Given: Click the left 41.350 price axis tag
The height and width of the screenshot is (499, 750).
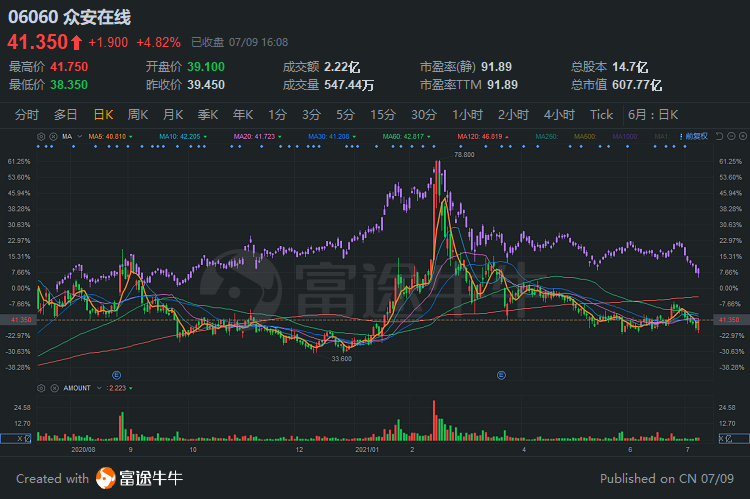Looking at the screenshot, I should 16,320.
